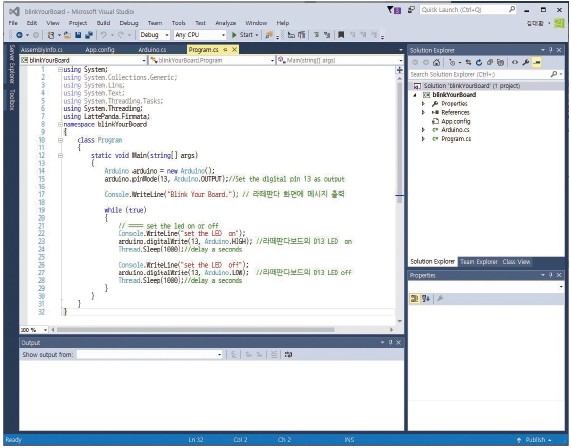The height and width of the screenshot is (448, 571).
Task: Expand the Properties node in Solution Explorer
Action: (x=423, y=104)
